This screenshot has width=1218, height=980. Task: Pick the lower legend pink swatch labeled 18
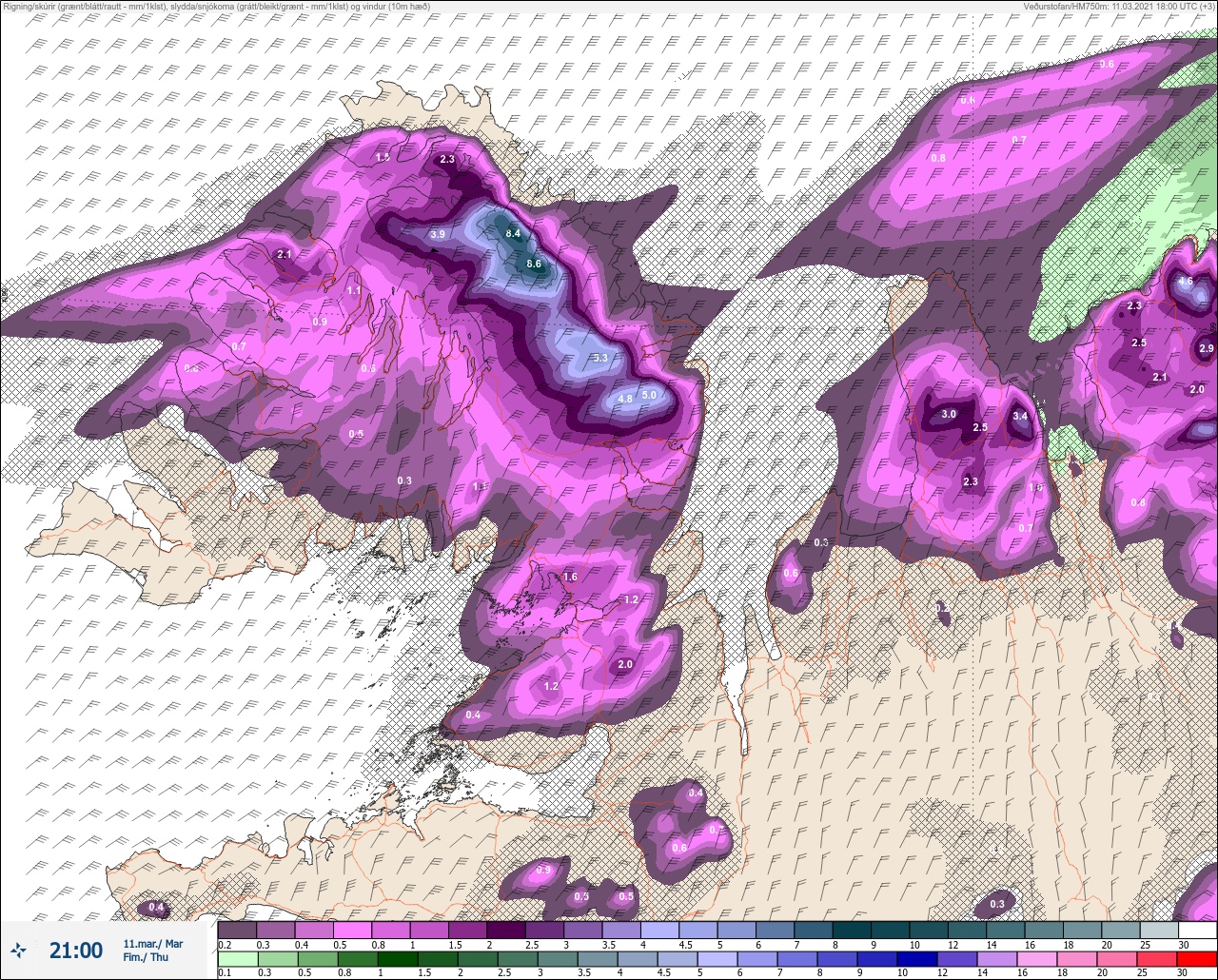click(1077, 959)
